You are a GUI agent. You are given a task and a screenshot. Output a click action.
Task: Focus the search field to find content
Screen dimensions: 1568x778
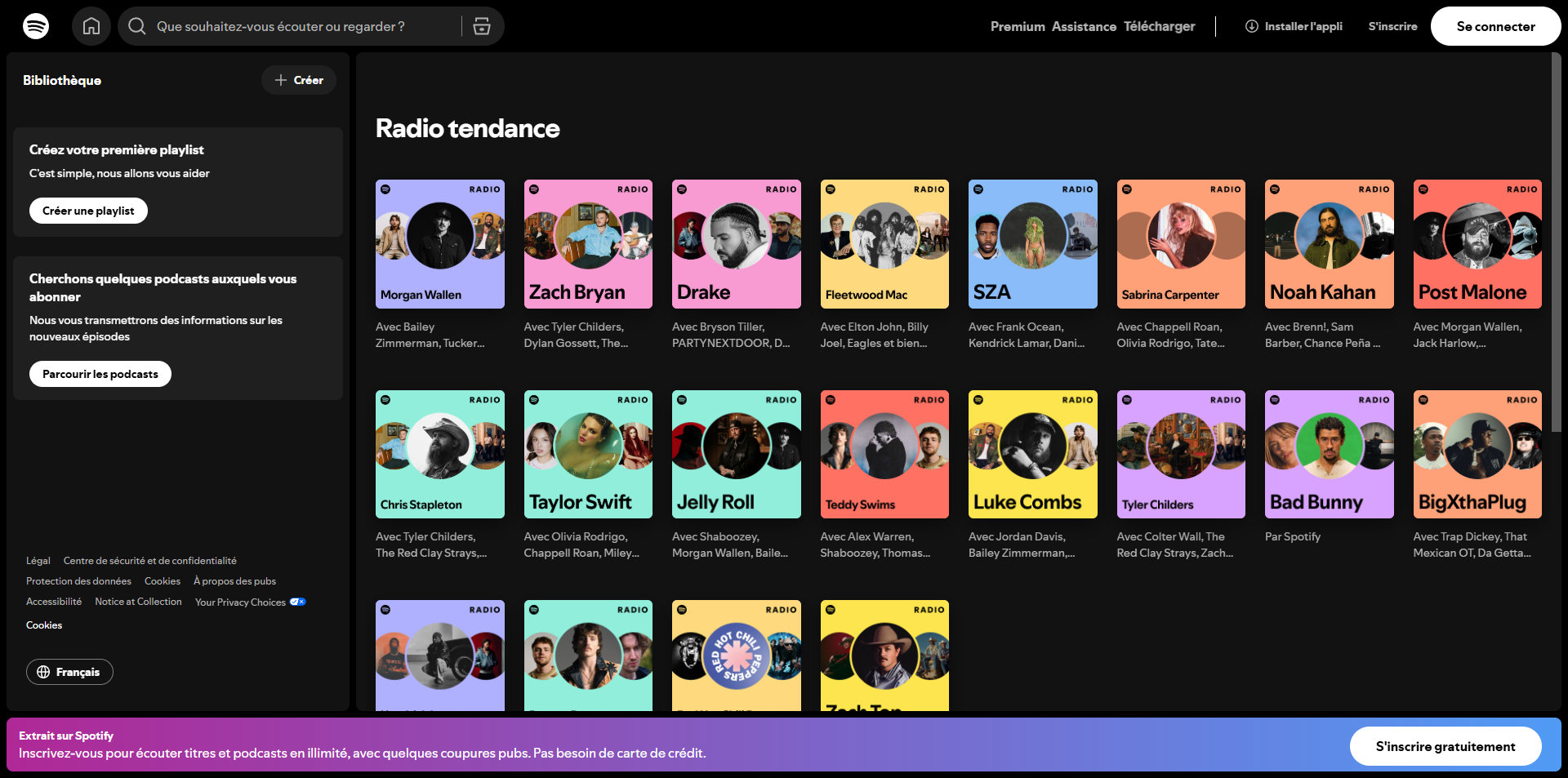[x=310, y=26]
